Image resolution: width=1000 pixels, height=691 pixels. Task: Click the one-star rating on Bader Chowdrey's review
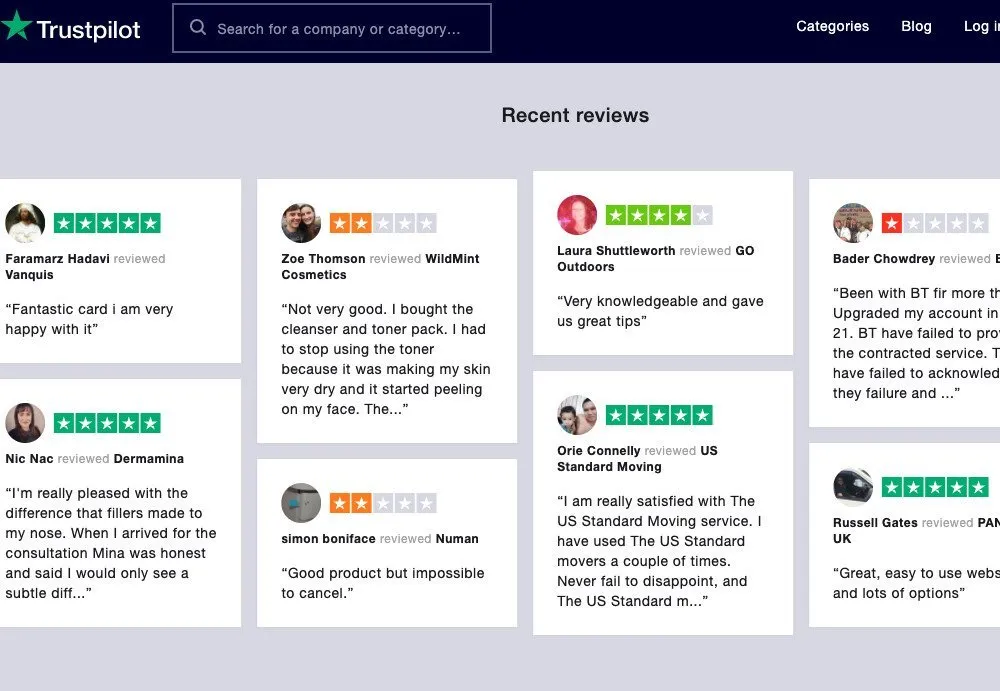tap(935, 222)
